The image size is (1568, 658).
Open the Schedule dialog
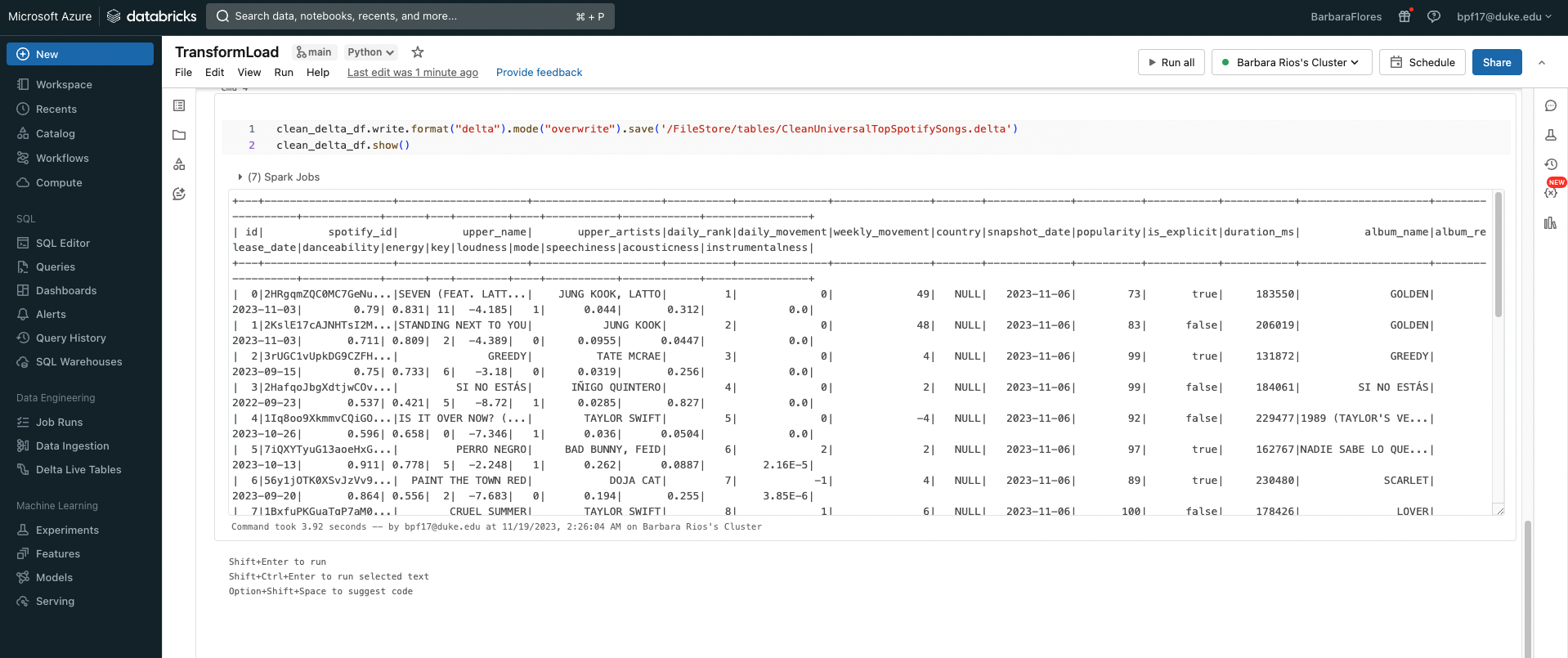(1422, 62)
